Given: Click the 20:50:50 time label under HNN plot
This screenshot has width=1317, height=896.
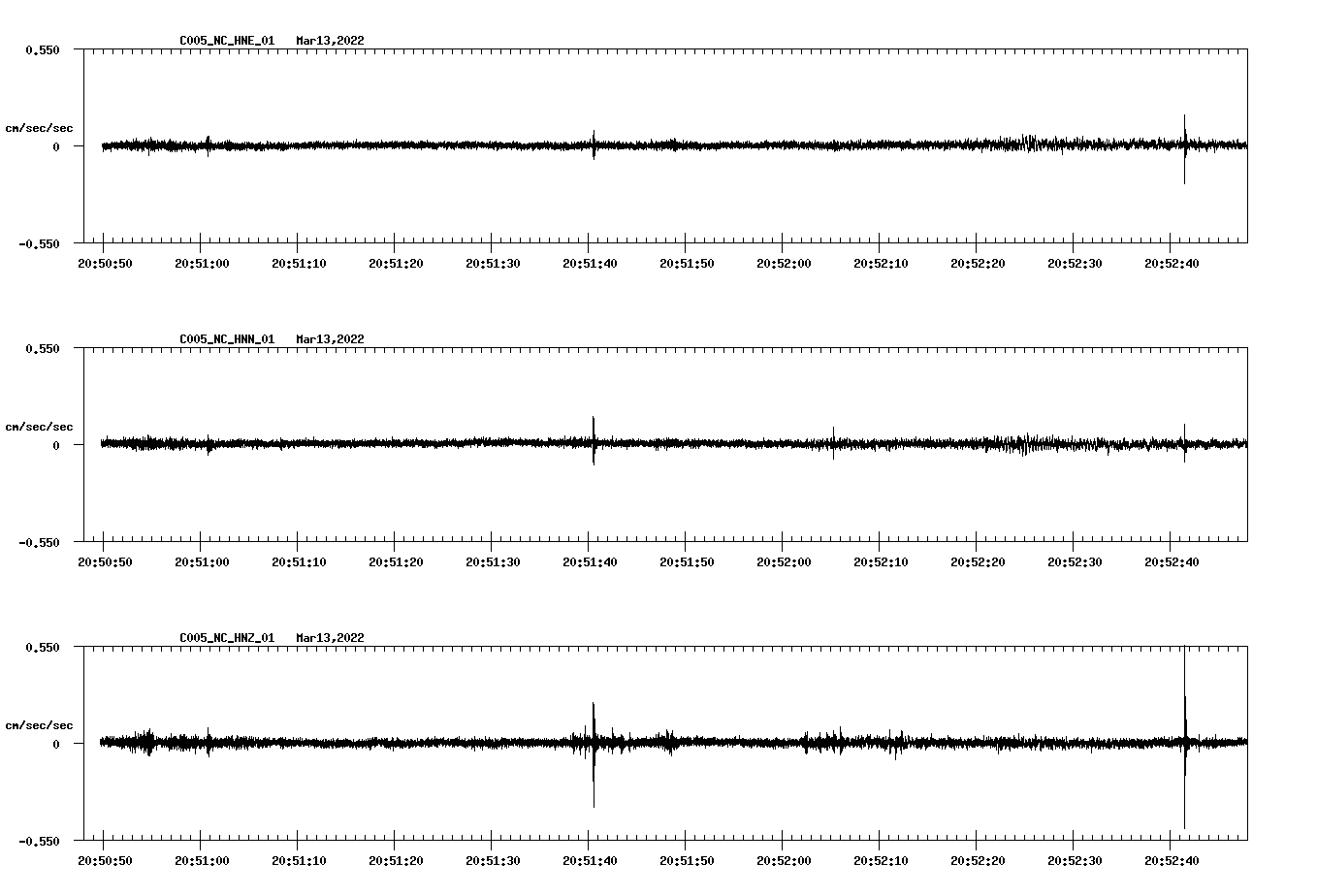Looking at the screenshot, I should tap(105, 562).
